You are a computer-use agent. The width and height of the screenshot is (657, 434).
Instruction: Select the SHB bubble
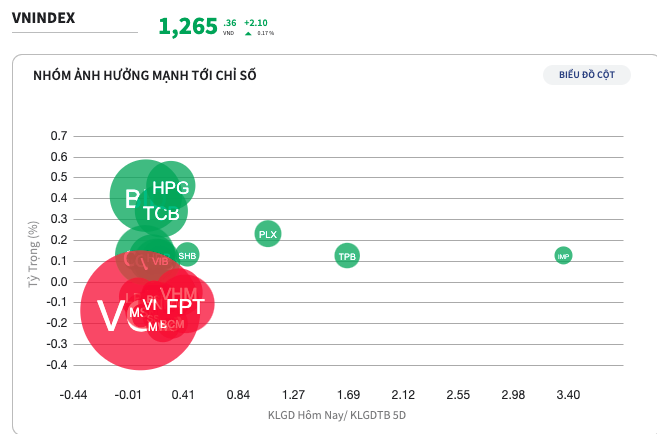[187, 256]
